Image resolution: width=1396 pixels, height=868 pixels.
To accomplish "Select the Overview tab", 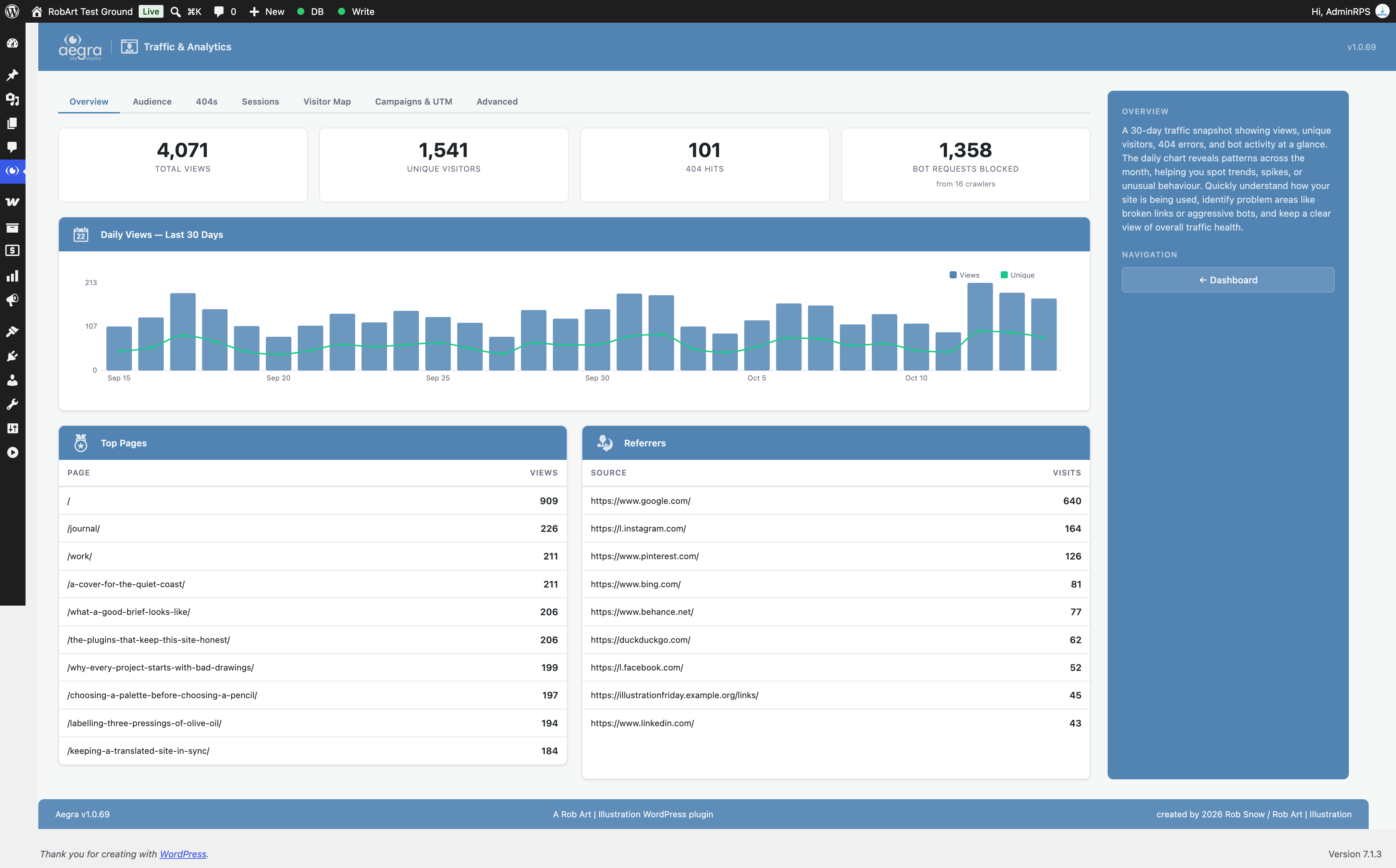I will pyautogui.click(x=89, y=102).
